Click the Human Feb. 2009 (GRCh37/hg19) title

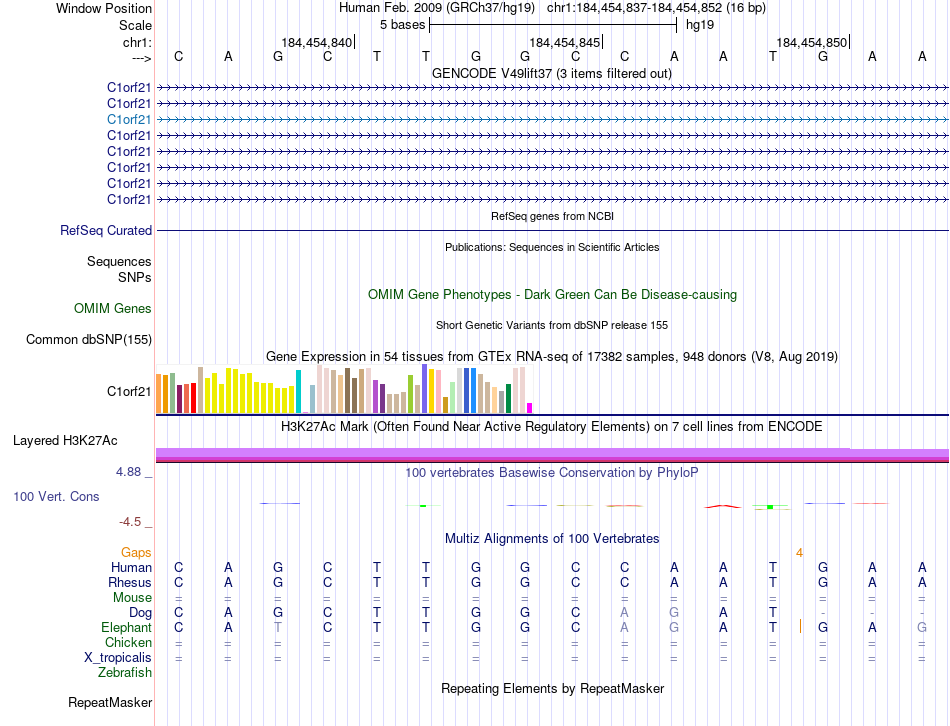click(x=437, y=8)
